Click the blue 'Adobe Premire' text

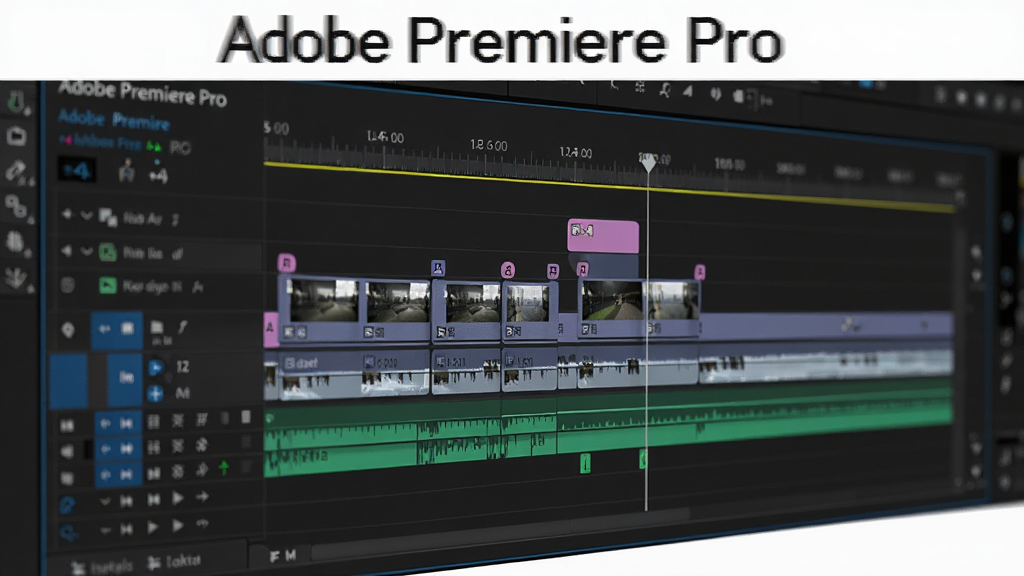tap(114, 120)
